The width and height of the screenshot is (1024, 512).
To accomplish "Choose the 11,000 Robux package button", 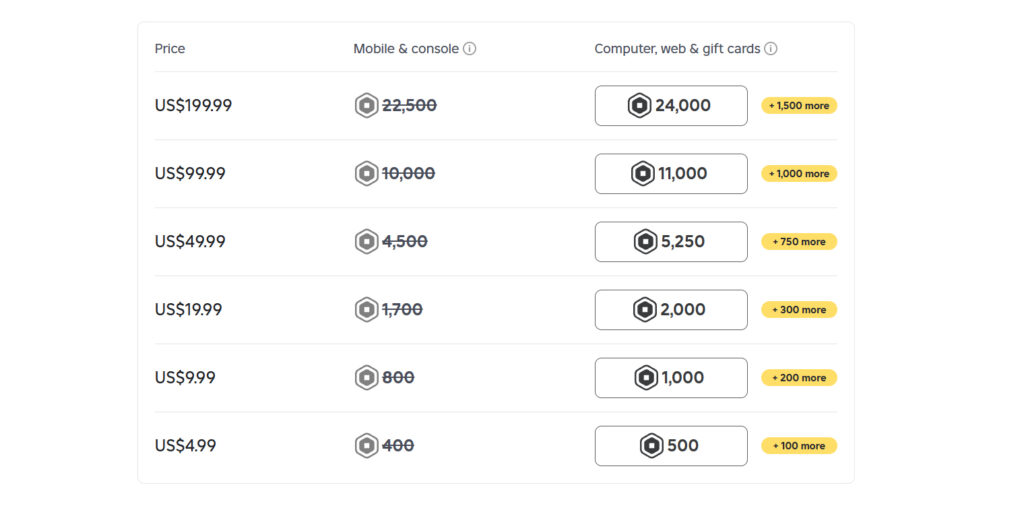I will point(671,174).
